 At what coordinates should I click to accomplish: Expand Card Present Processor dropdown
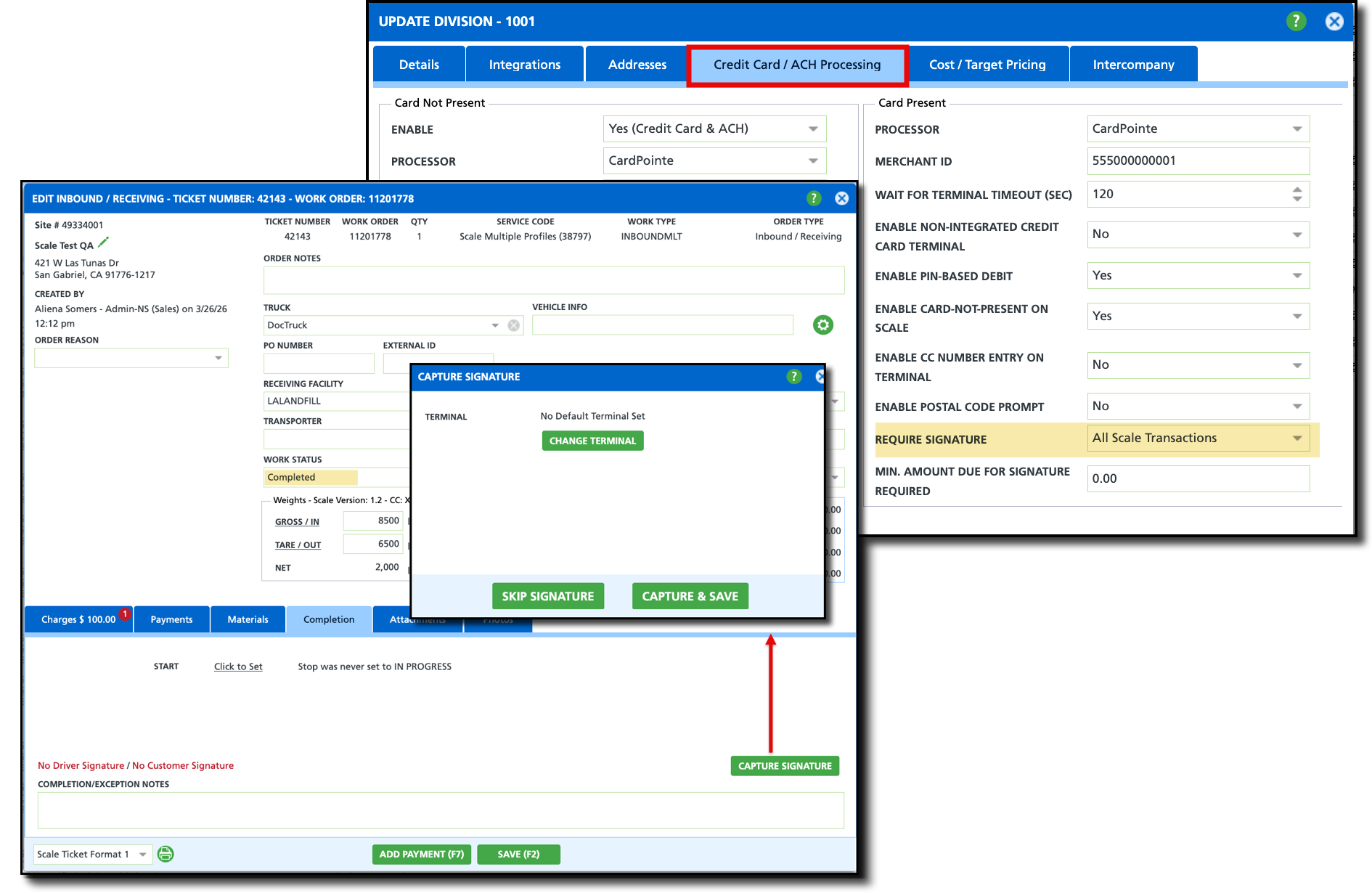[x=1297, y=129]
